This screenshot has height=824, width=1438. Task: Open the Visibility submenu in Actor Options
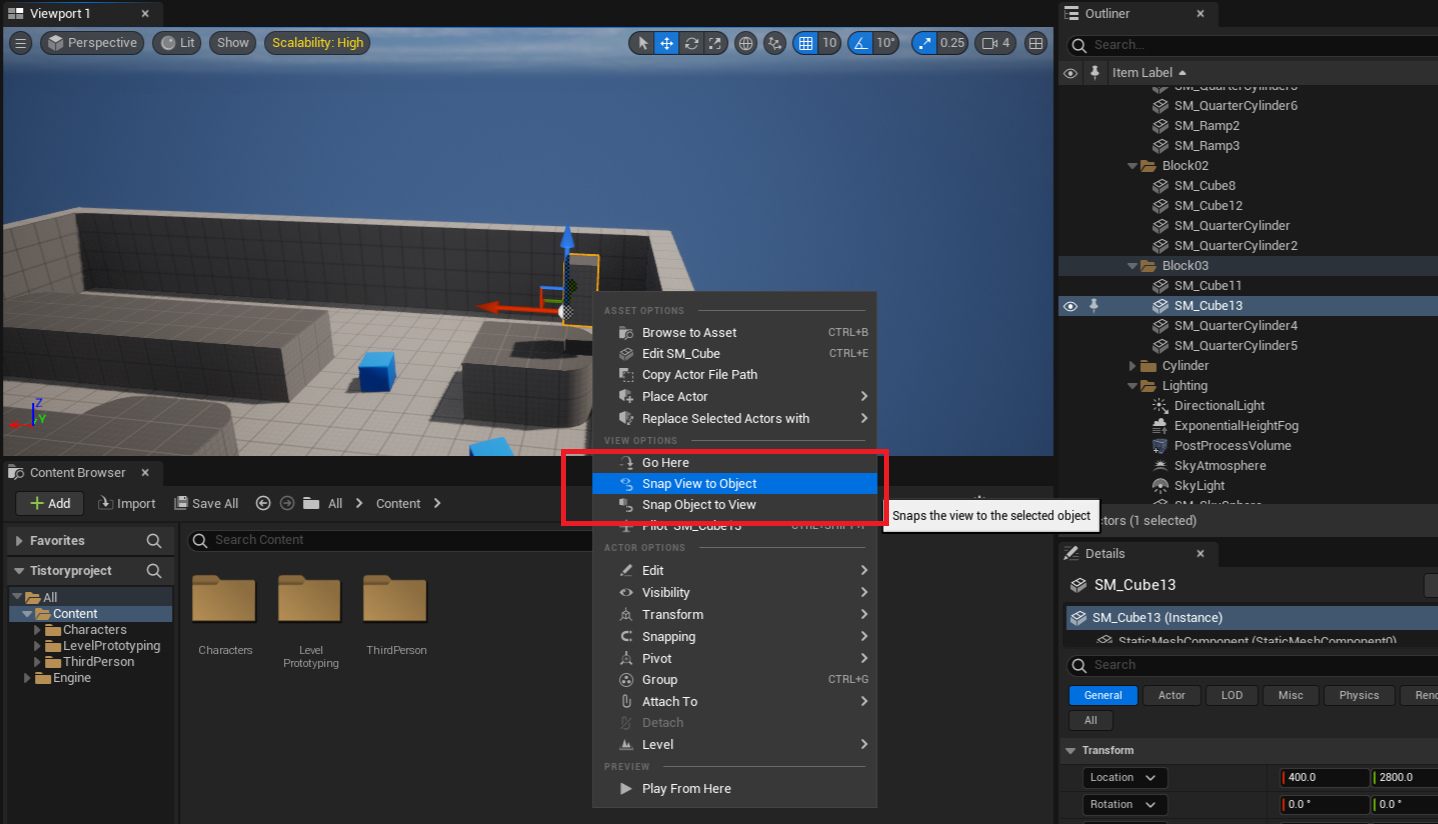(x=734, y=593)
